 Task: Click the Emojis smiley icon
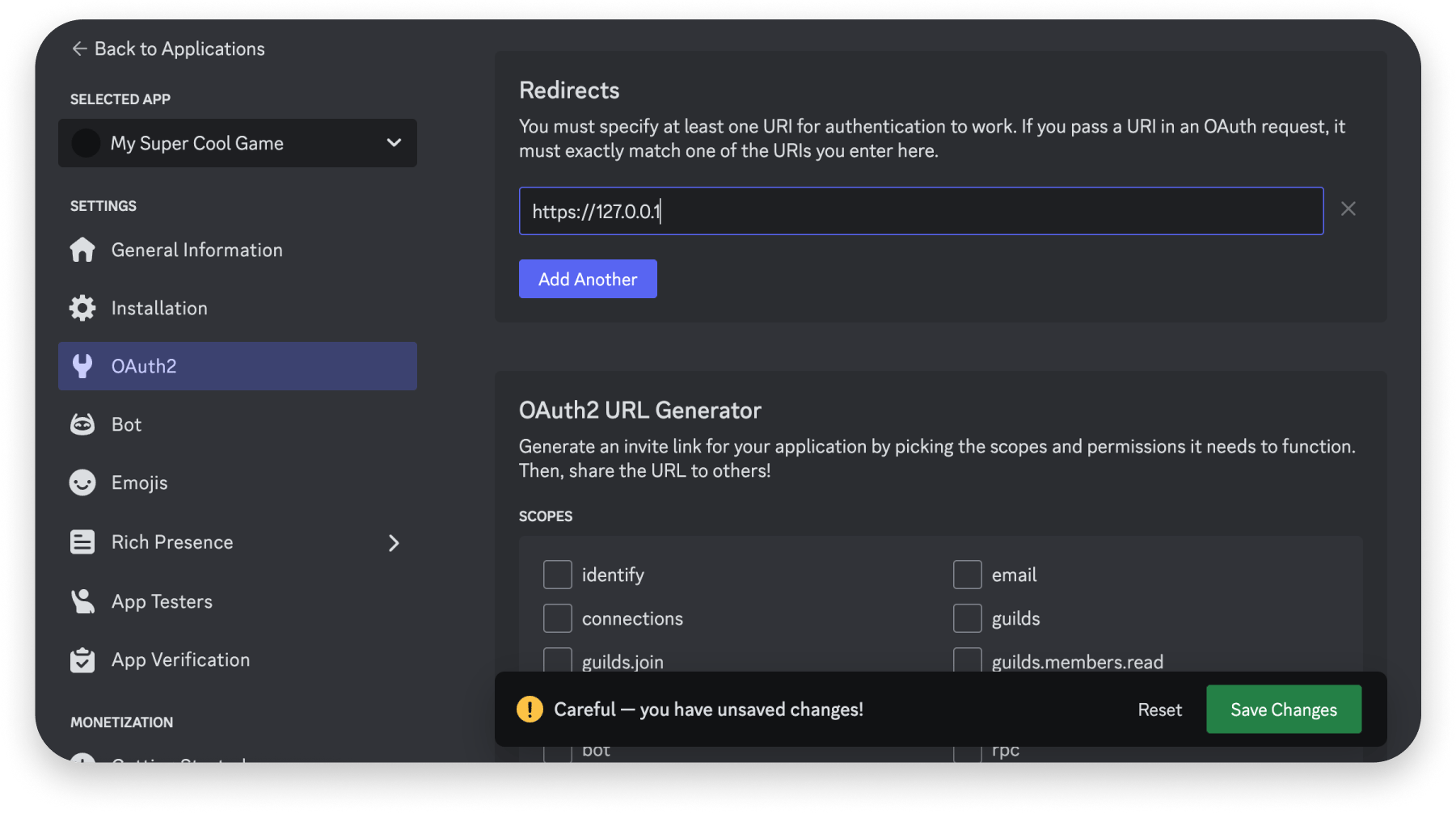[x=82, y=482]
